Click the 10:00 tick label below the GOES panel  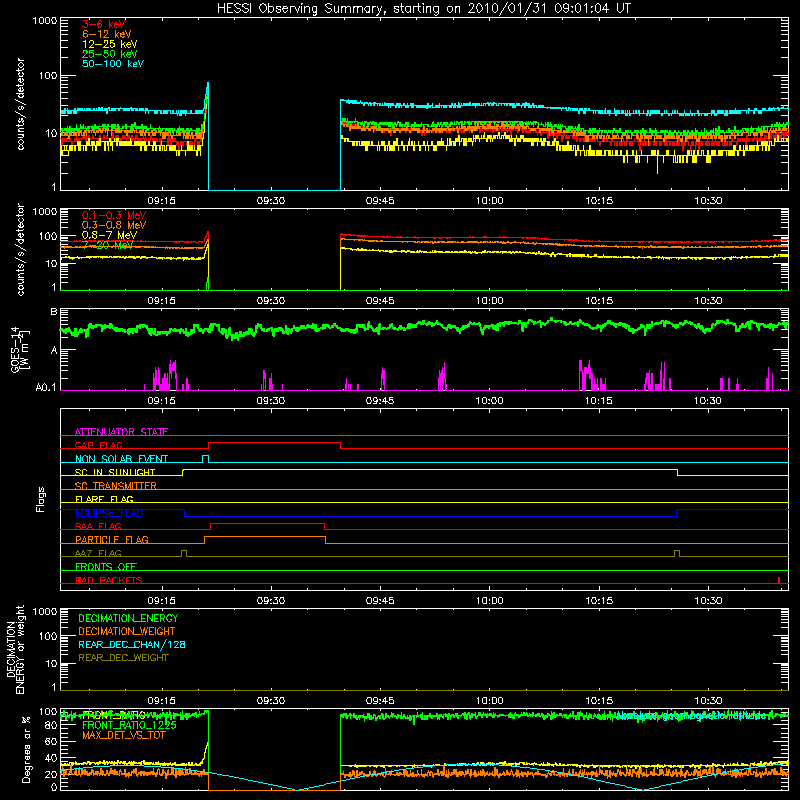point(489,401)
